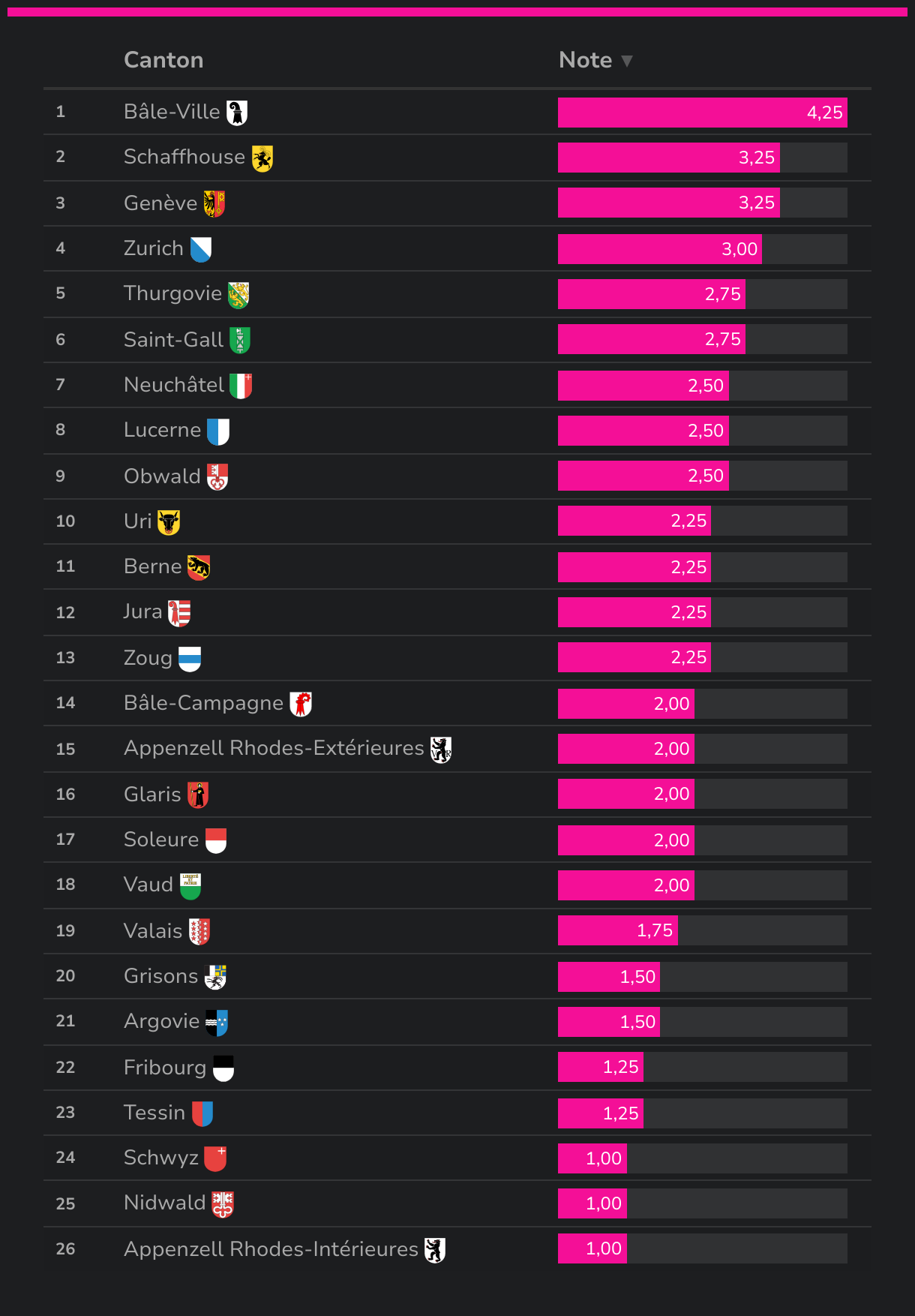
Task: Toggle sort arrow next to Note
Action: point(627,61)
